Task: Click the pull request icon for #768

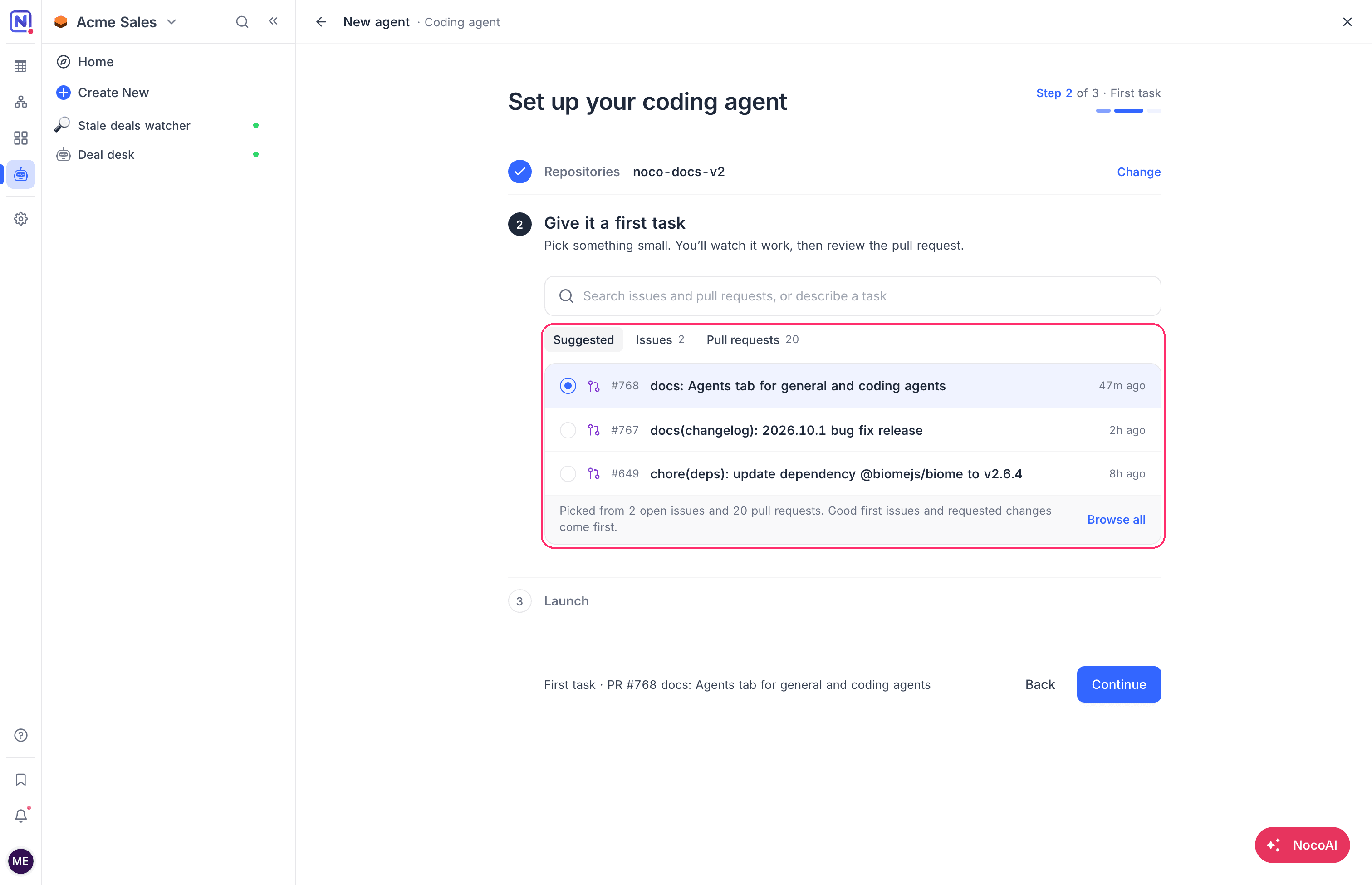Action: point(593,386)
